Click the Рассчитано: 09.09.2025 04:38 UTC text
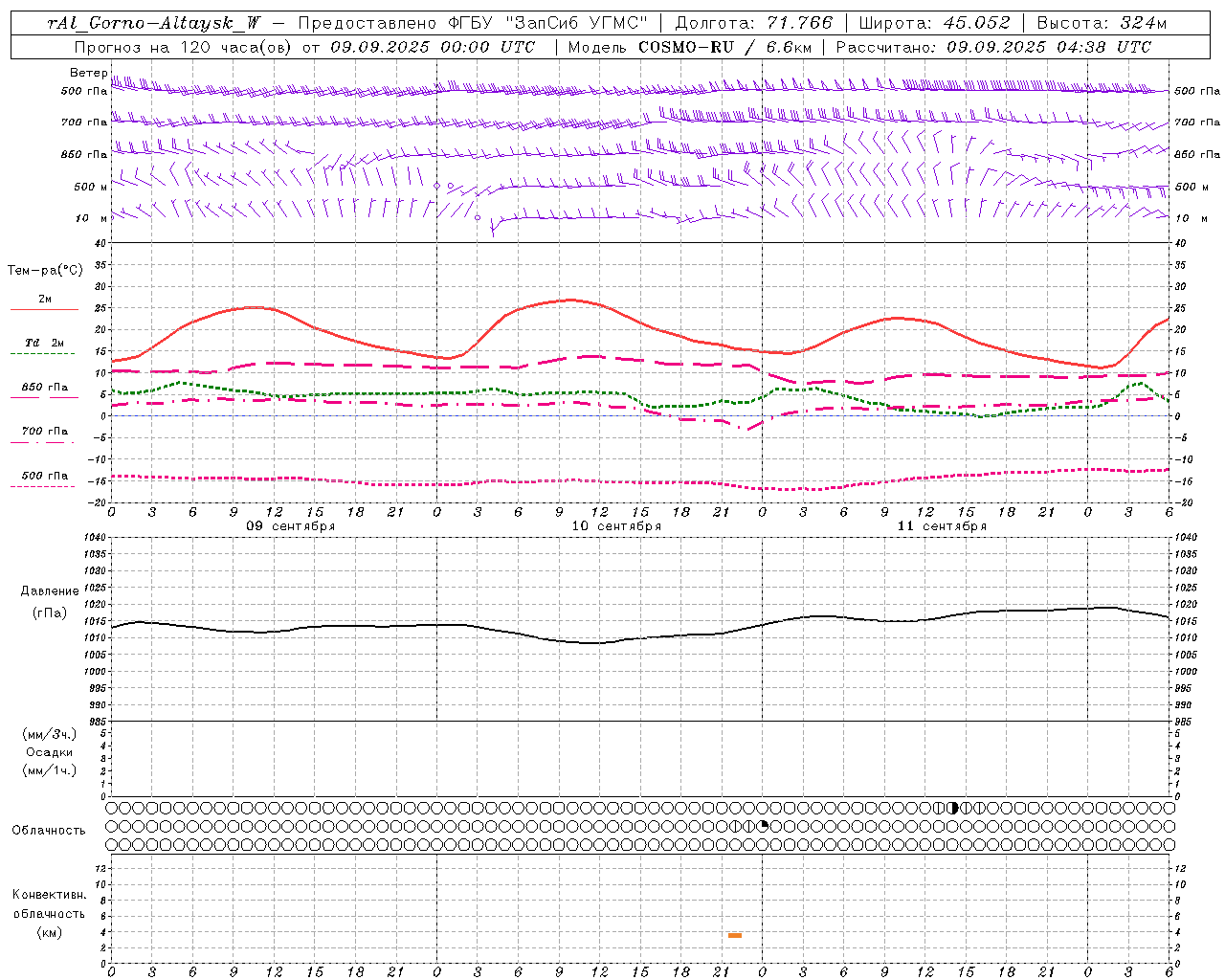Viewport: 1225px width, 980px height. click(x=993, y=47)
